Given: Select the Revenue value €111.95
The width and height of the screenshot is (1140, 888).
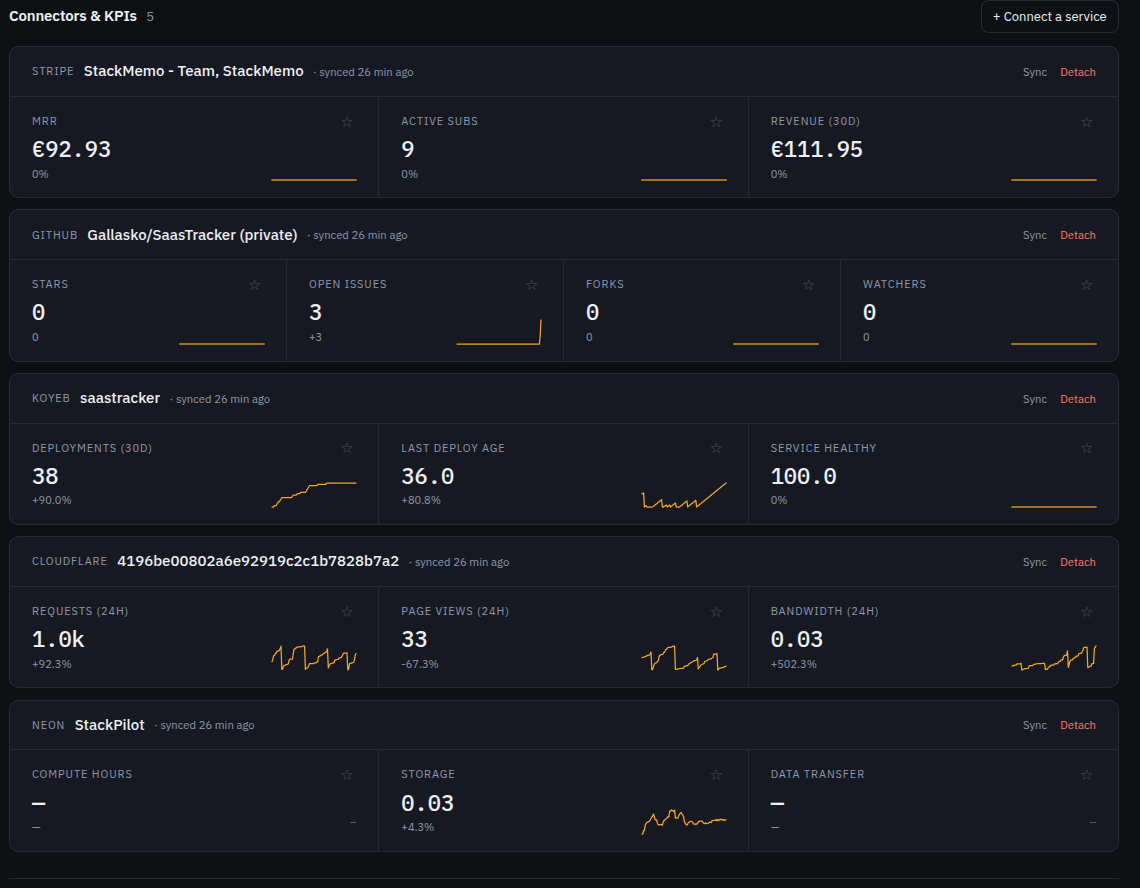Looking at the screenshot, I should (816, 149).
